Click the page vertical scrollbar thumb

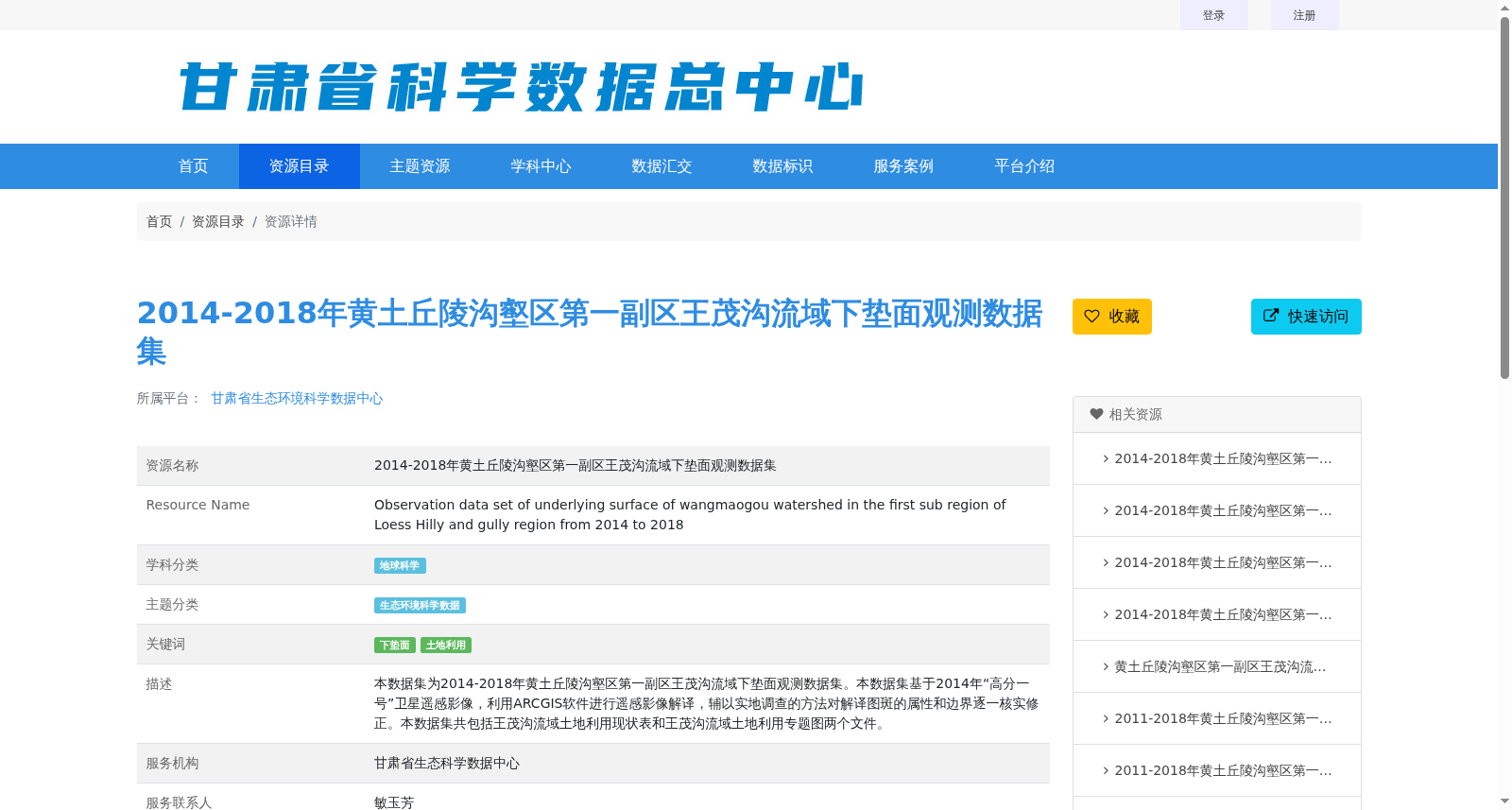point(1504,198)
